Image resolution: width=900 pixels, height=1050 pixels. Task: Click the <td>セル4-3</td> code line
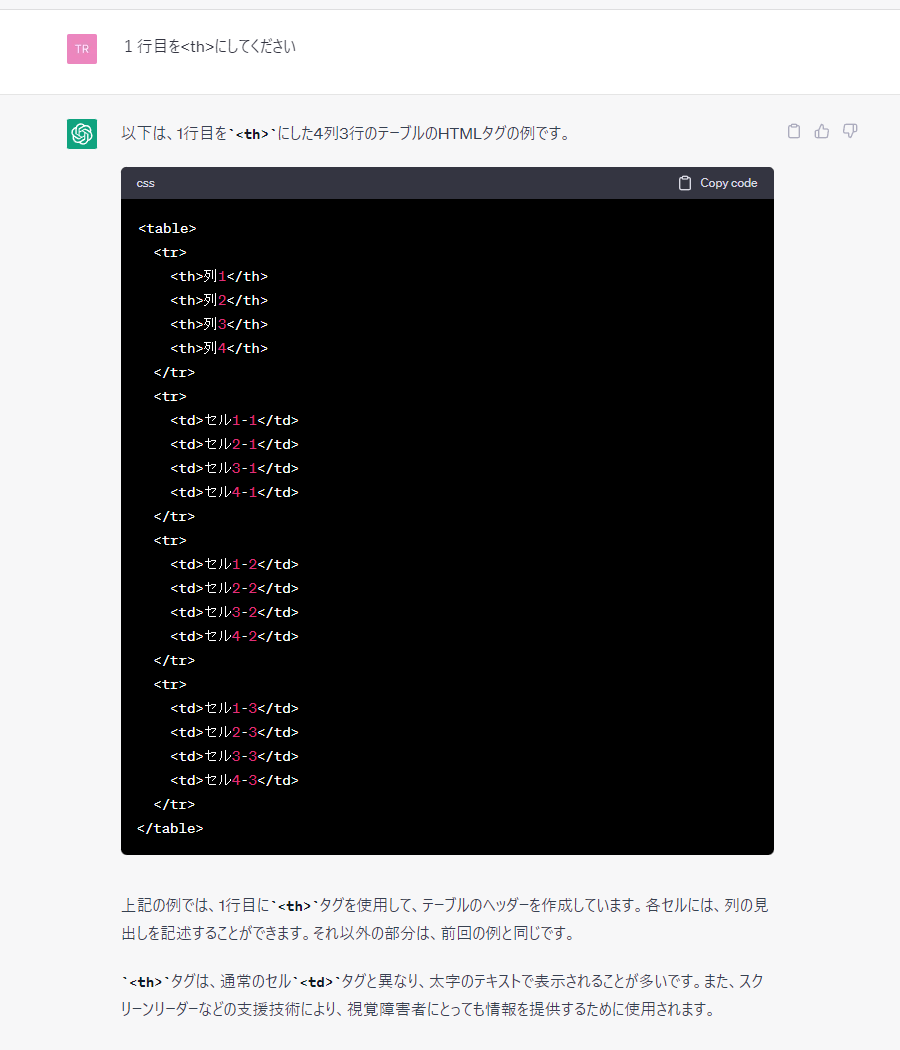coord(234,781)
